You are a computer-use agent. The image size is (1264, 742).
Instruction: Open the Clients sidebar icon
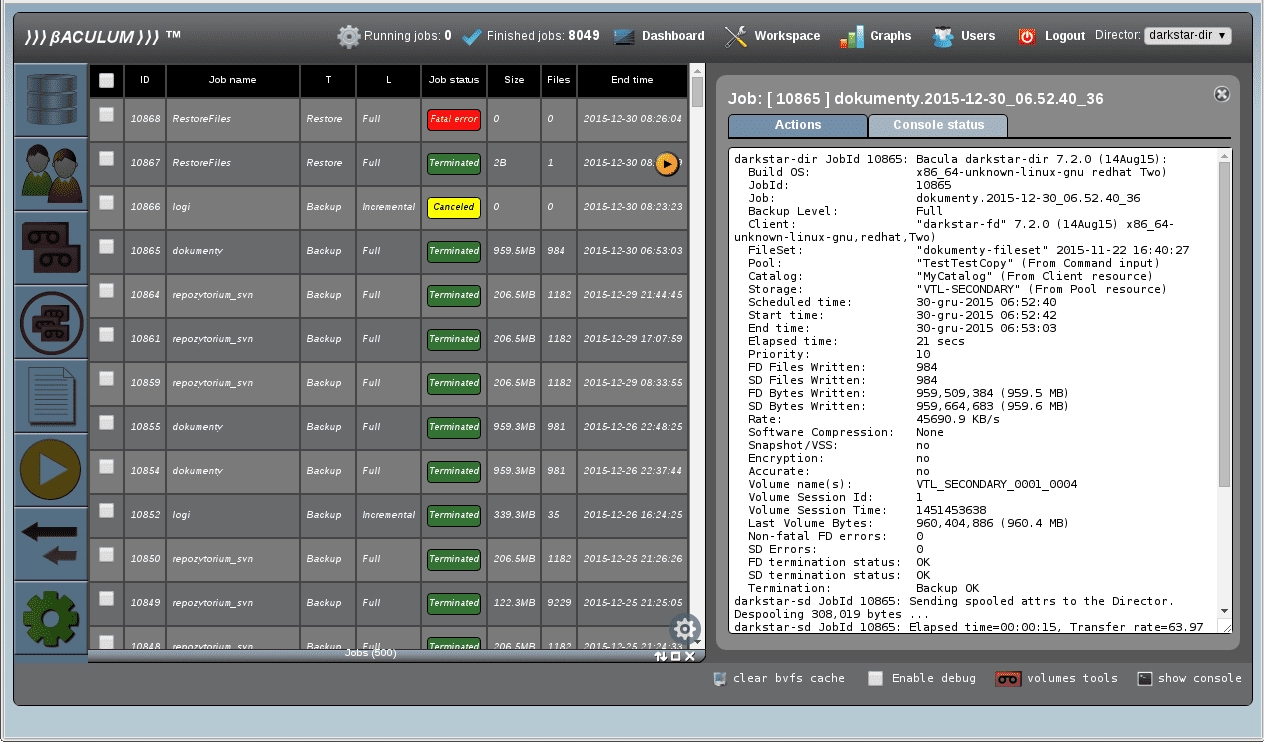51,174
